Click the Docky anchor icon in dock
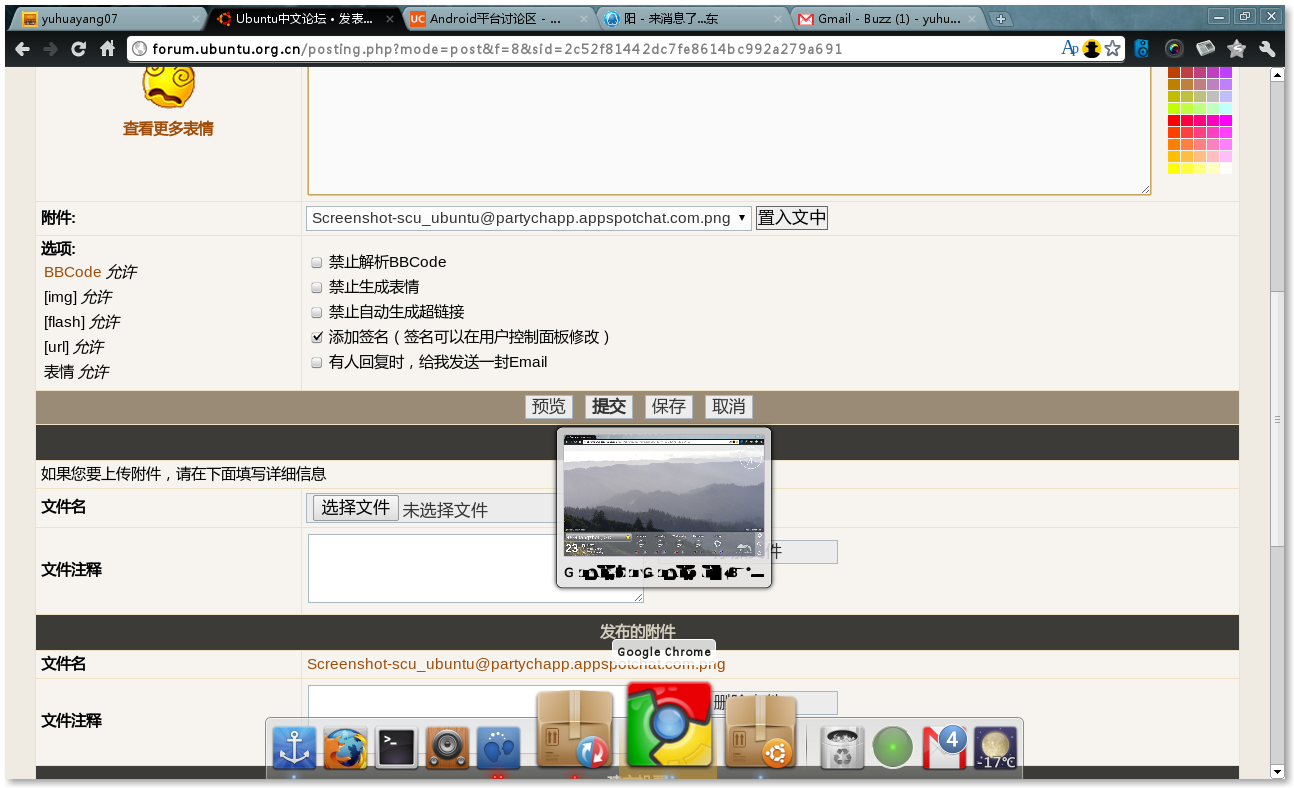 coord(294,748)
